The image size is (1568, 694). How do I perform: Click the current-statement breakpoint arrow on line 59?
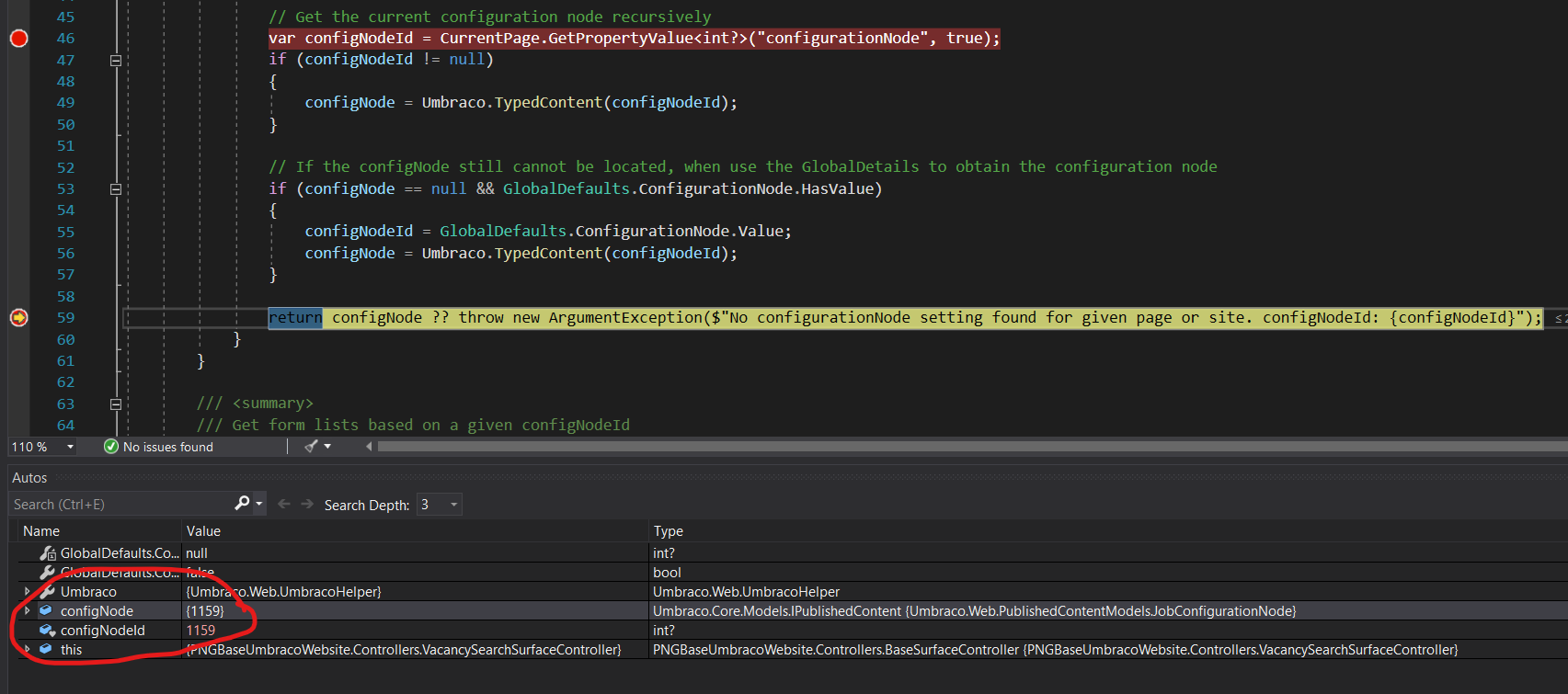coord(18,318)
